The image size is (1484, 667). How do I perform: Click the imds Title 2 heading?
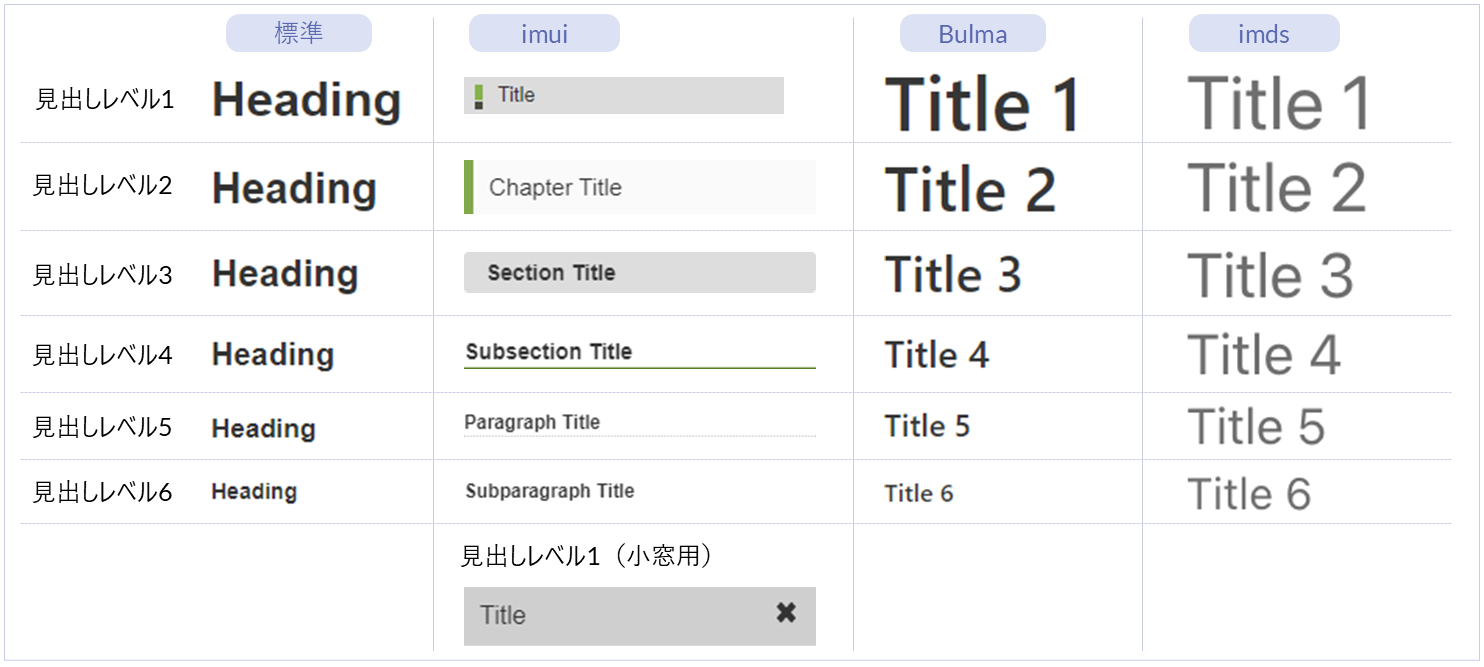point(1276,188)
